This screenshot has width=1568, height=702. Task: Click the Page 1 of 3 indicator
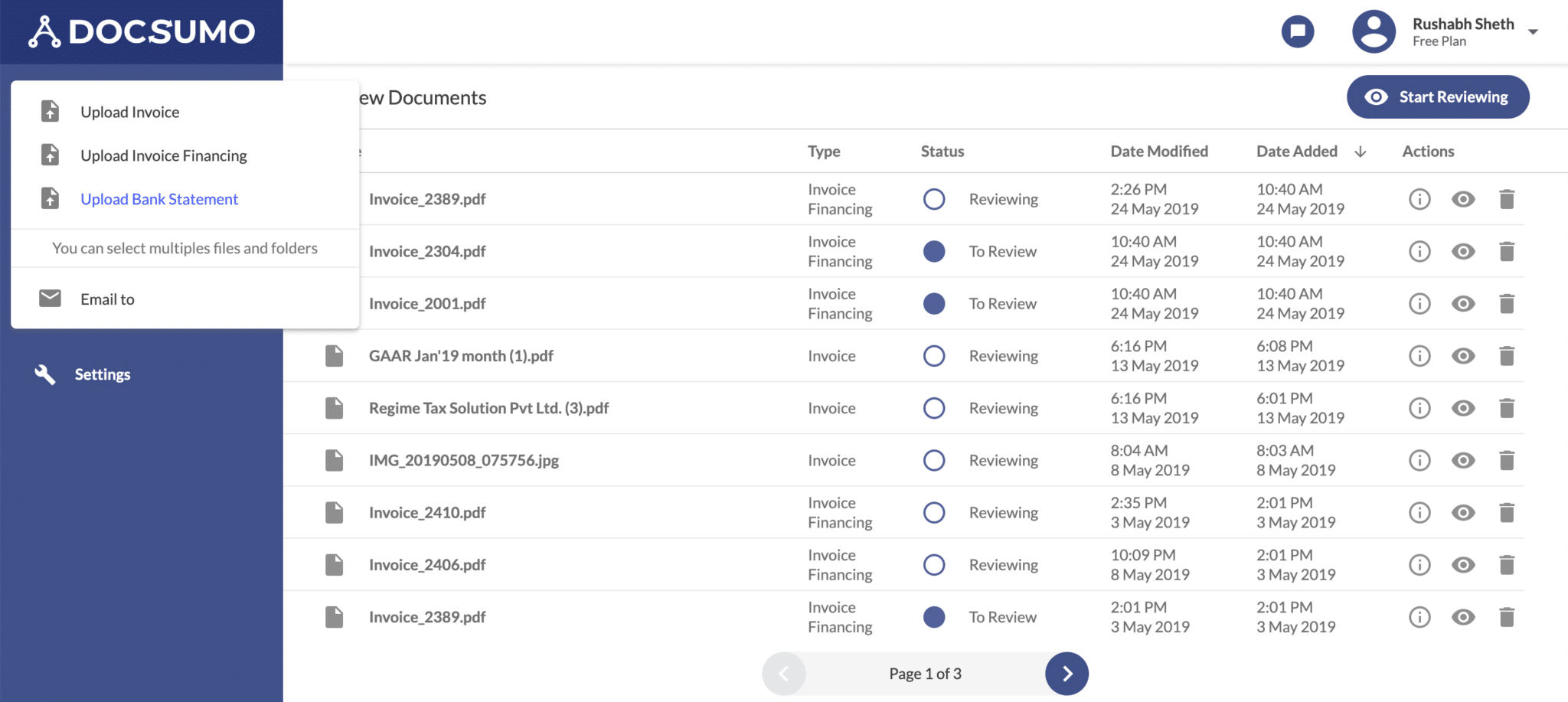[924, 674]
